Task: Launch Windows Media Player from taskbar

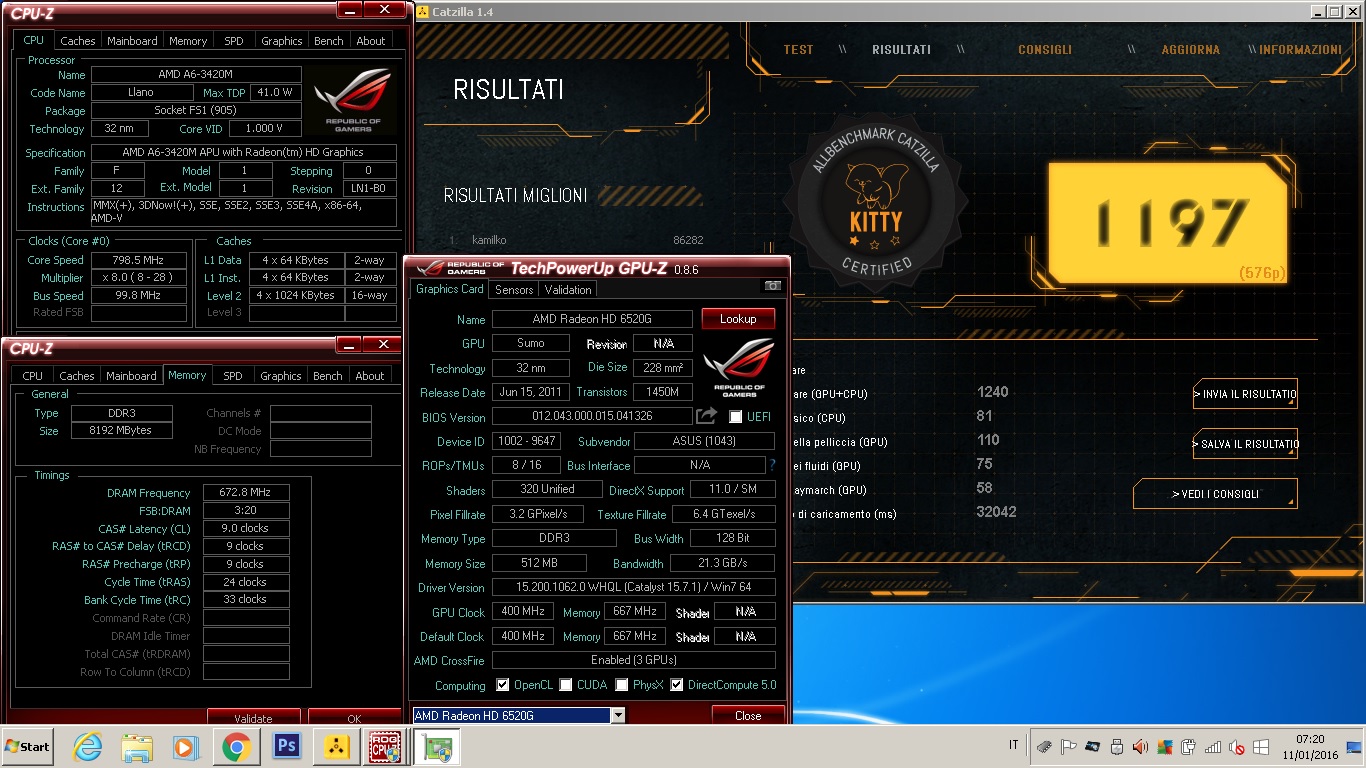Action: tap(186, 746)
